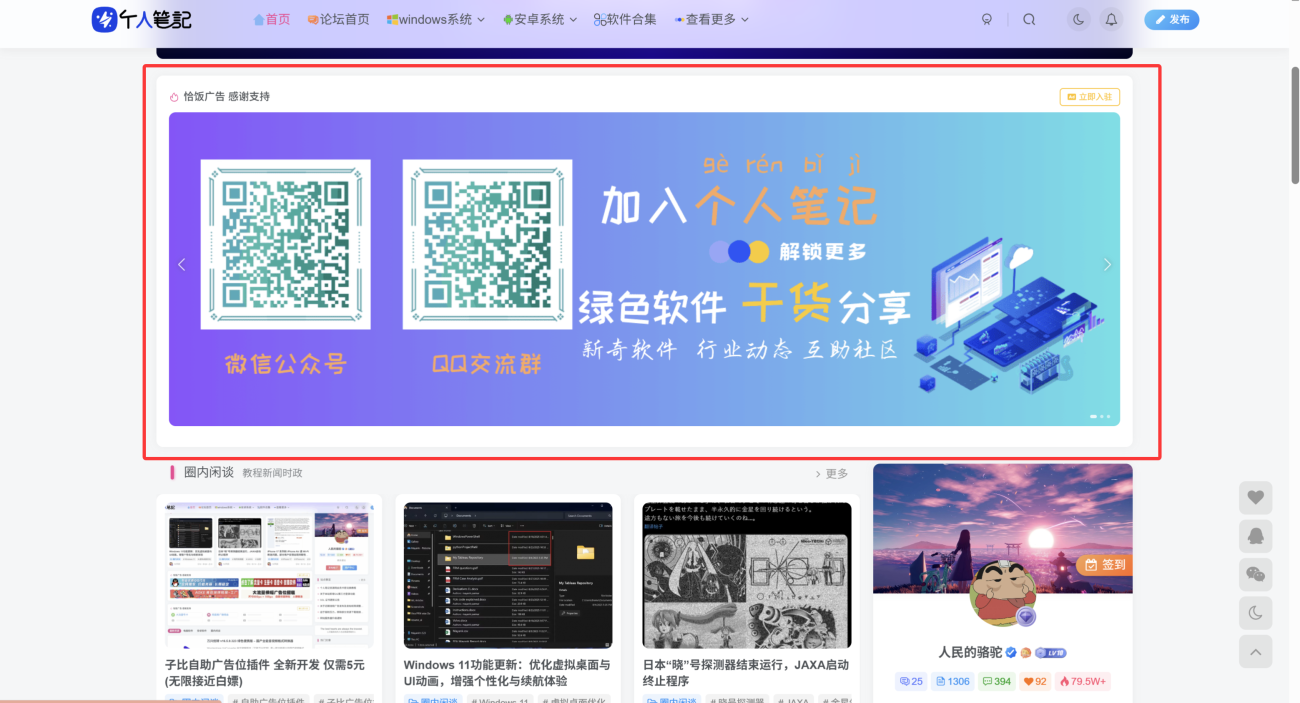The width and height of the screenshot is (1300, 703).
Task: Expand the 安卓系统 dropdown menu
Action: click(539, 19)
